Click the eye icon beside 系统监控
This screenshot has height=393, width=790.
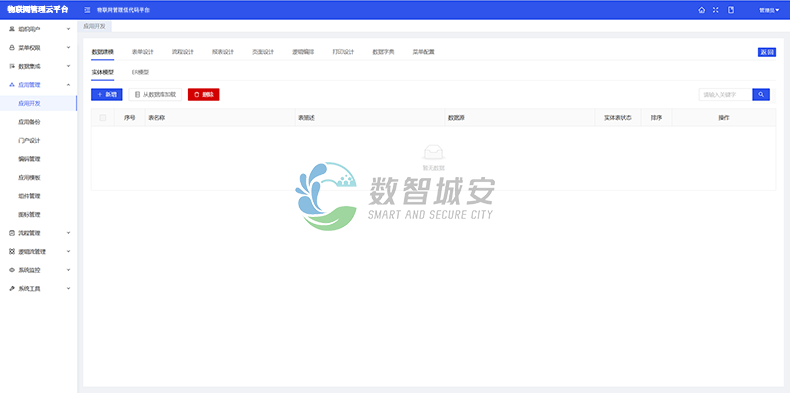point(12,270)
